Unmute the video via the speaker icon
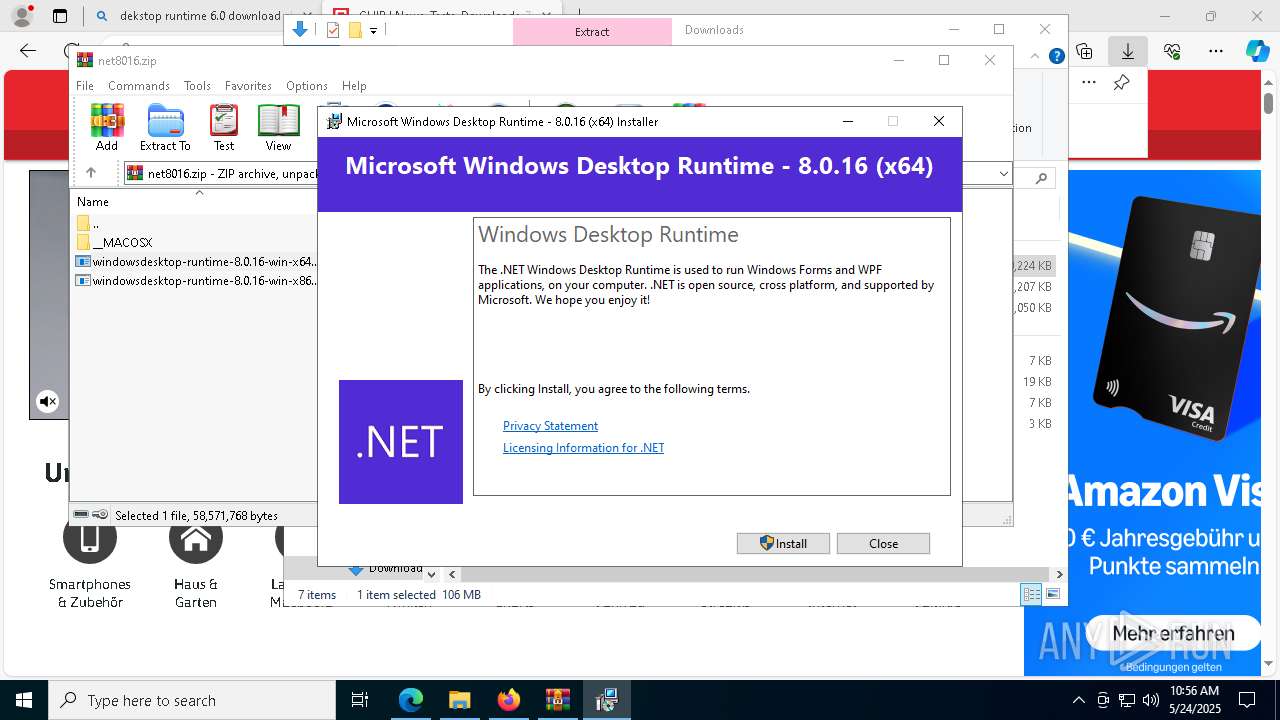 click(47, 402)
